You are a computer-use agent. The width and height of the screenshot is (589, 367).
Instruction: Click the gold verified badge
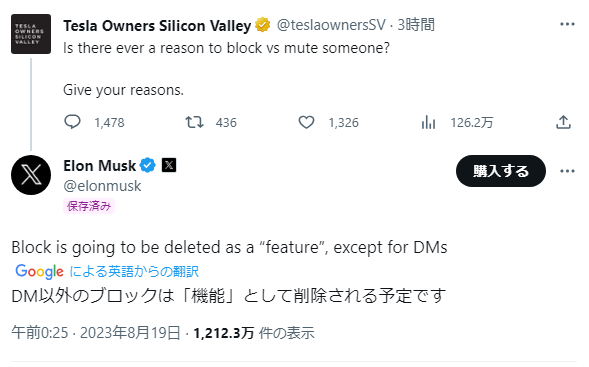pos(263,25)
